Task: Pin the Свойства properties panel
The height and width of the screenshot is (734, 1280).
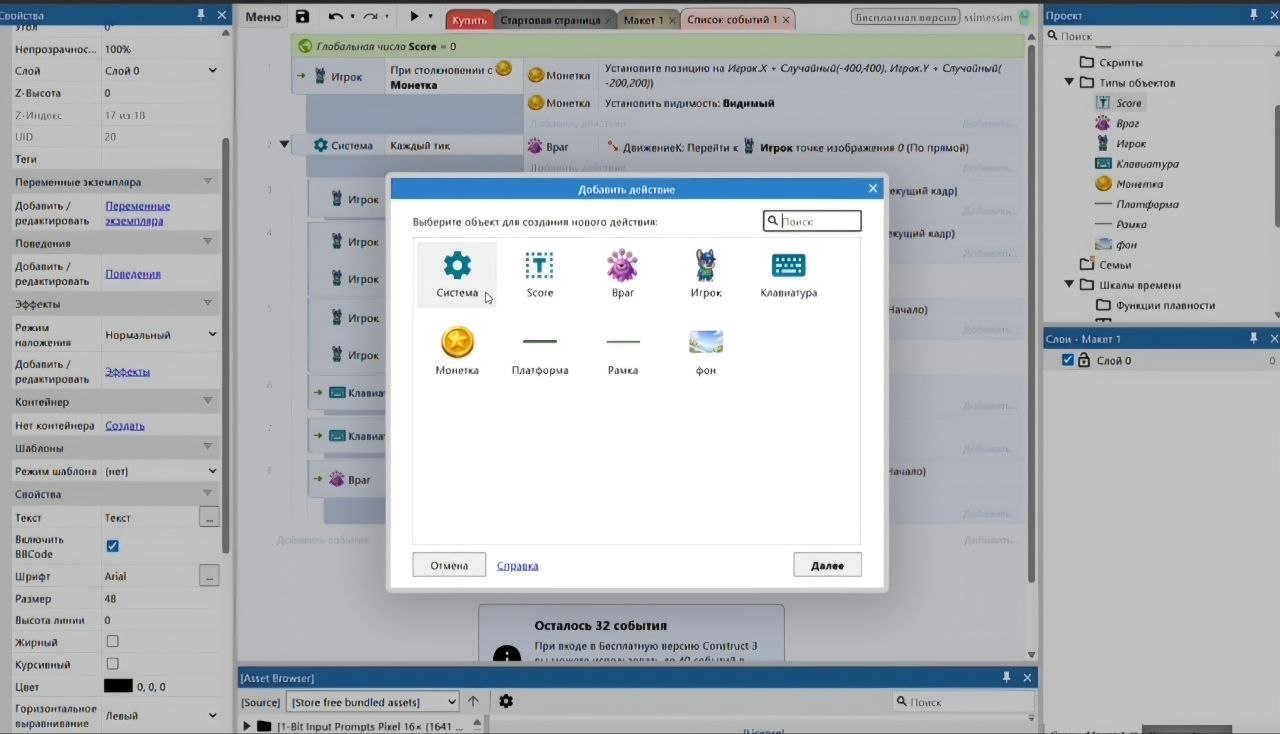Action: 201,15
